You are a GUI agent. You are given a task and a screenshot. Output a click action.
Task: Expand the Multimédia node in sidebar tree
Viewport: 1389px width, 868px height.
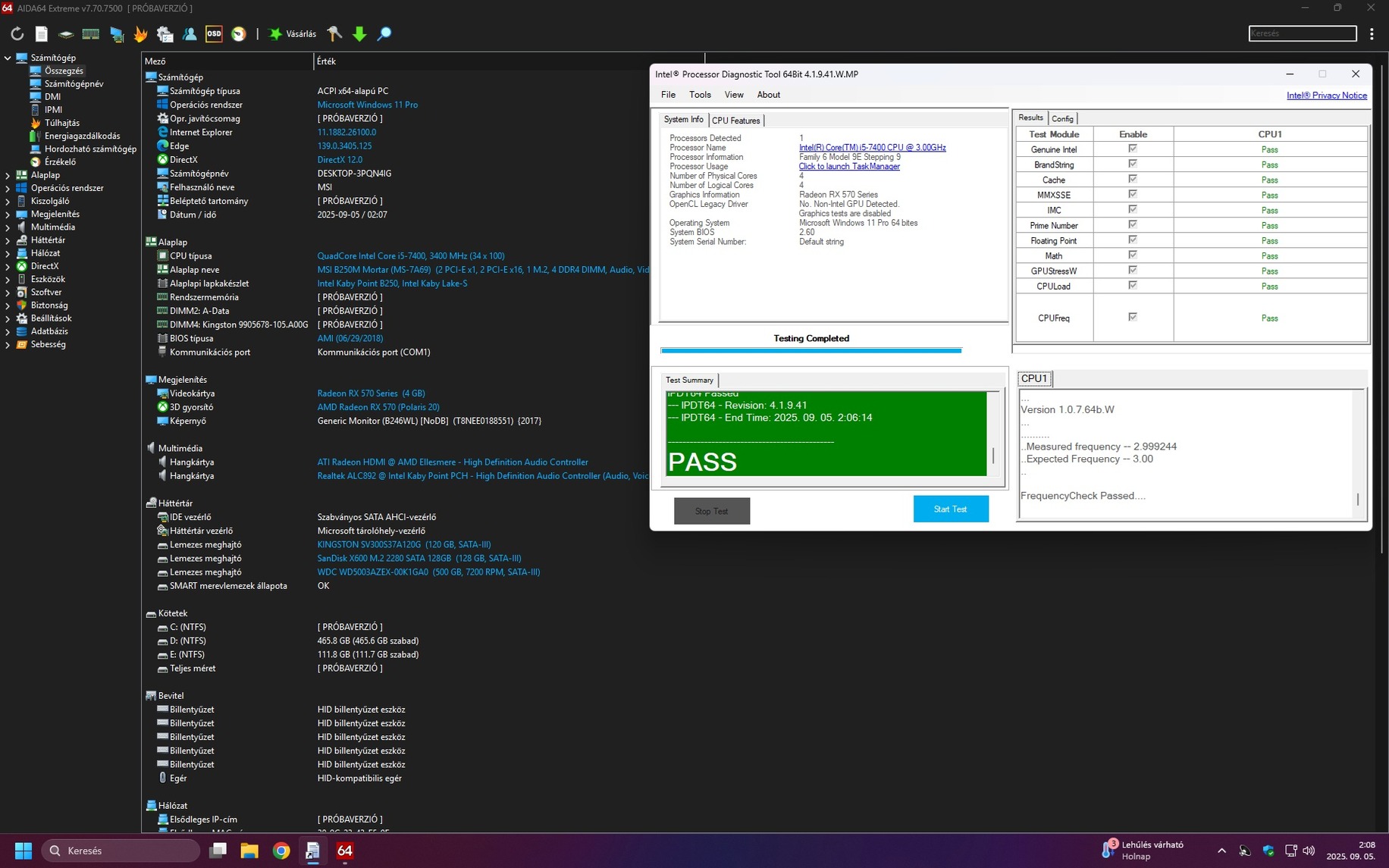pos(8,227)
